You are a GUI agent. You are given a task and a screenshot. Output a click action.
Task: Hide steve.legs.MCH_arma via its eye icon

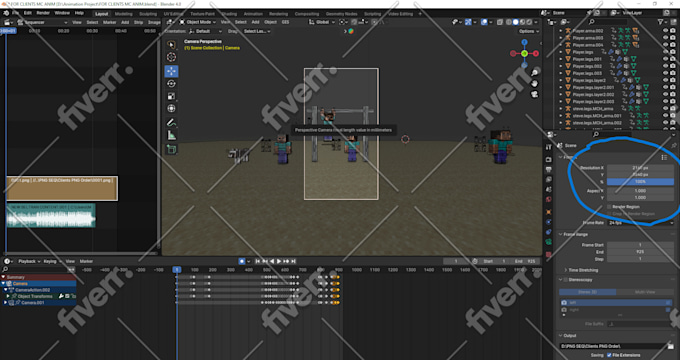pos(665,108)
